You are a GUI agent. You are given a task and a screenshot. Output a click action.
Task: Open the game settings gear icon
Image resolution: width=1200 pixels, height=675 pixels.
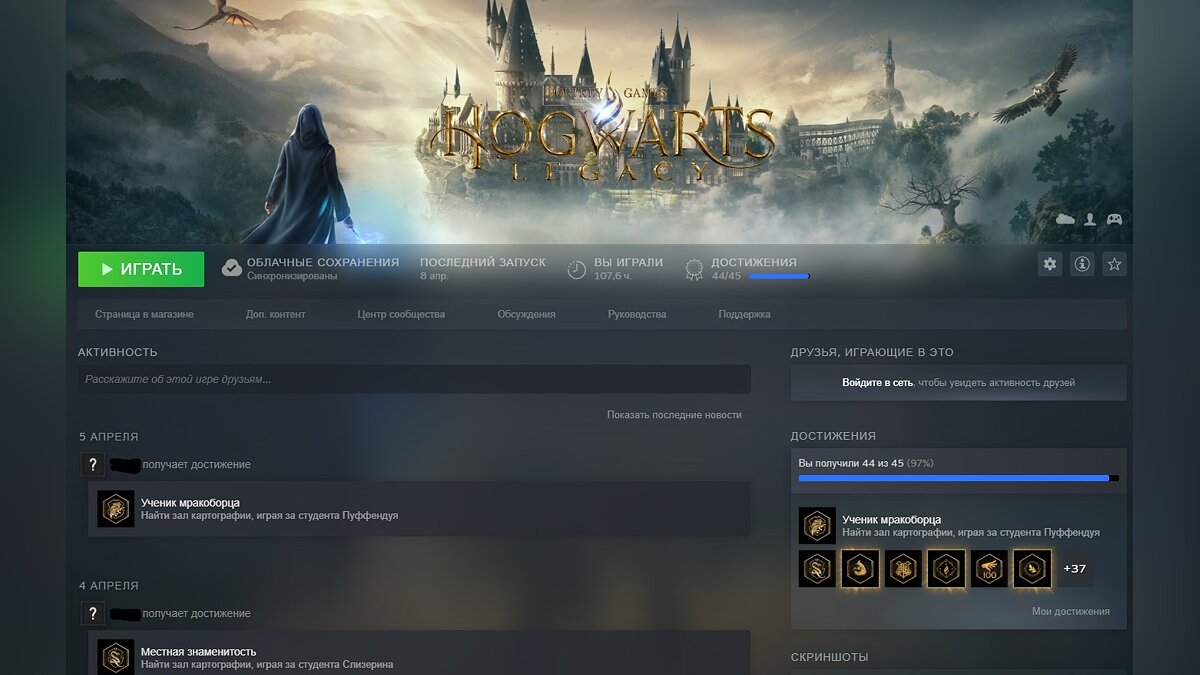point(1049,264)
